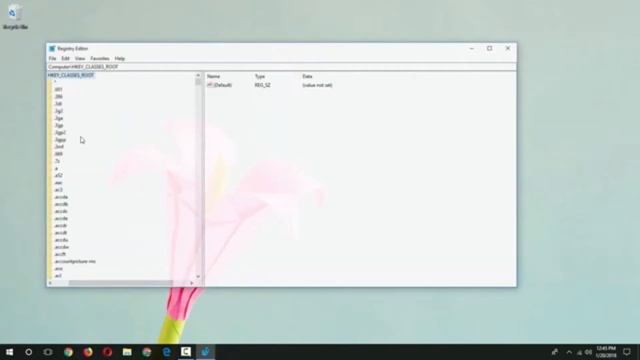Click the (value not set) data cell
Screen dimensions: 640x360
point(318,85)
